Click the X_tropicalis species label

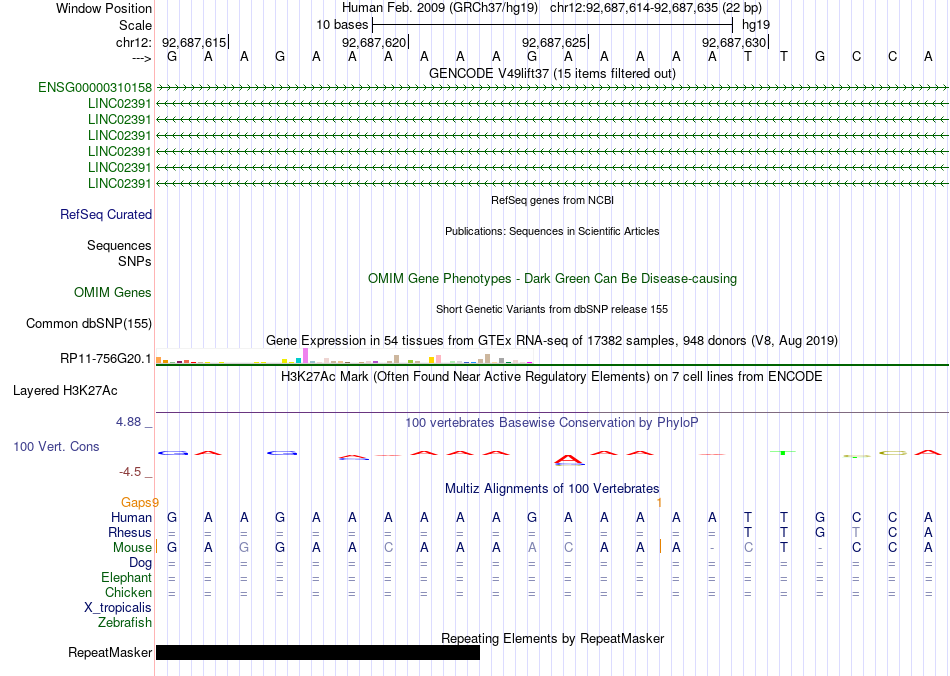click(x=118, y=608)
